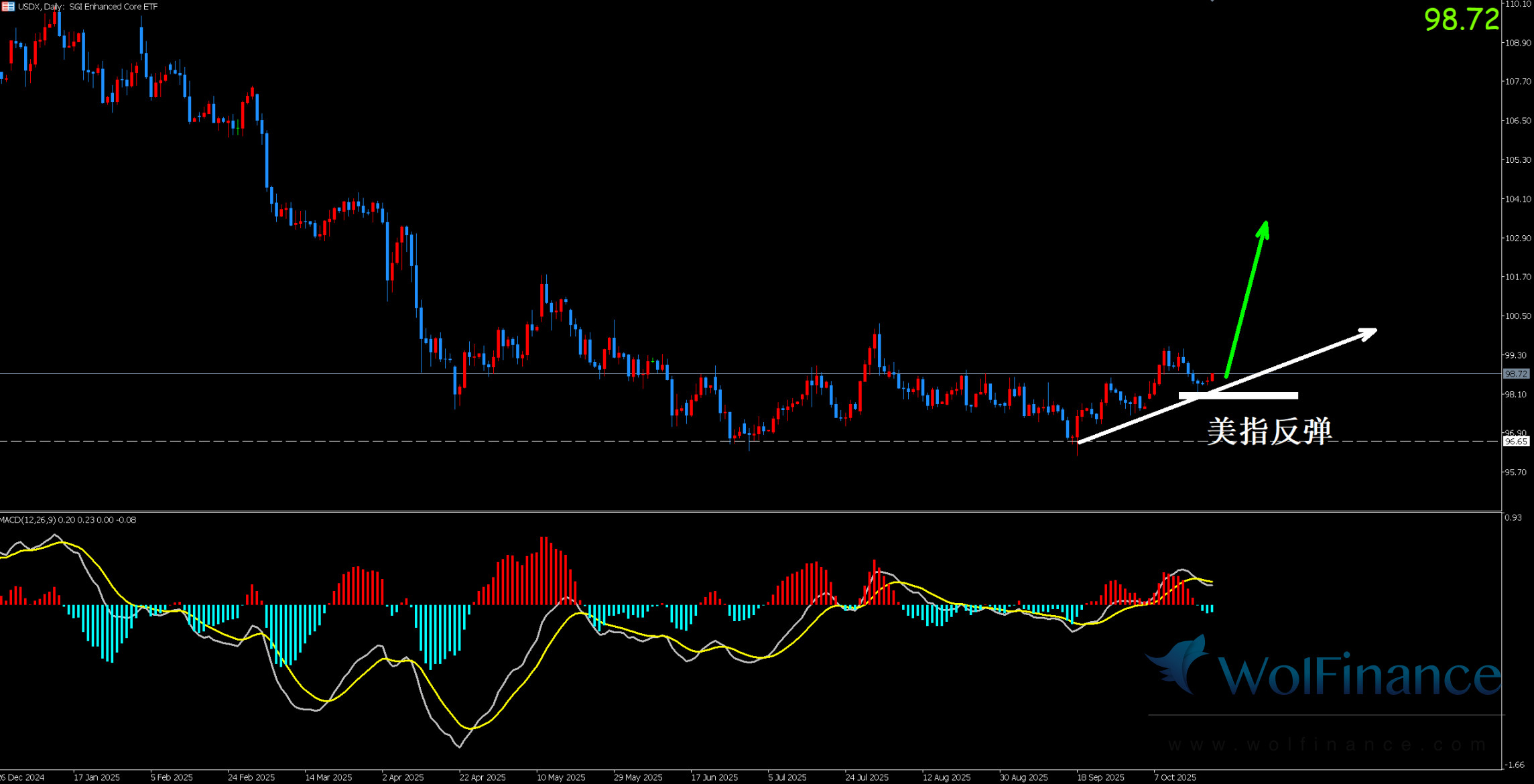The image size is (1534, 784).
Task: Click the 10 May 2025 date on timeline
Action: 560,777
